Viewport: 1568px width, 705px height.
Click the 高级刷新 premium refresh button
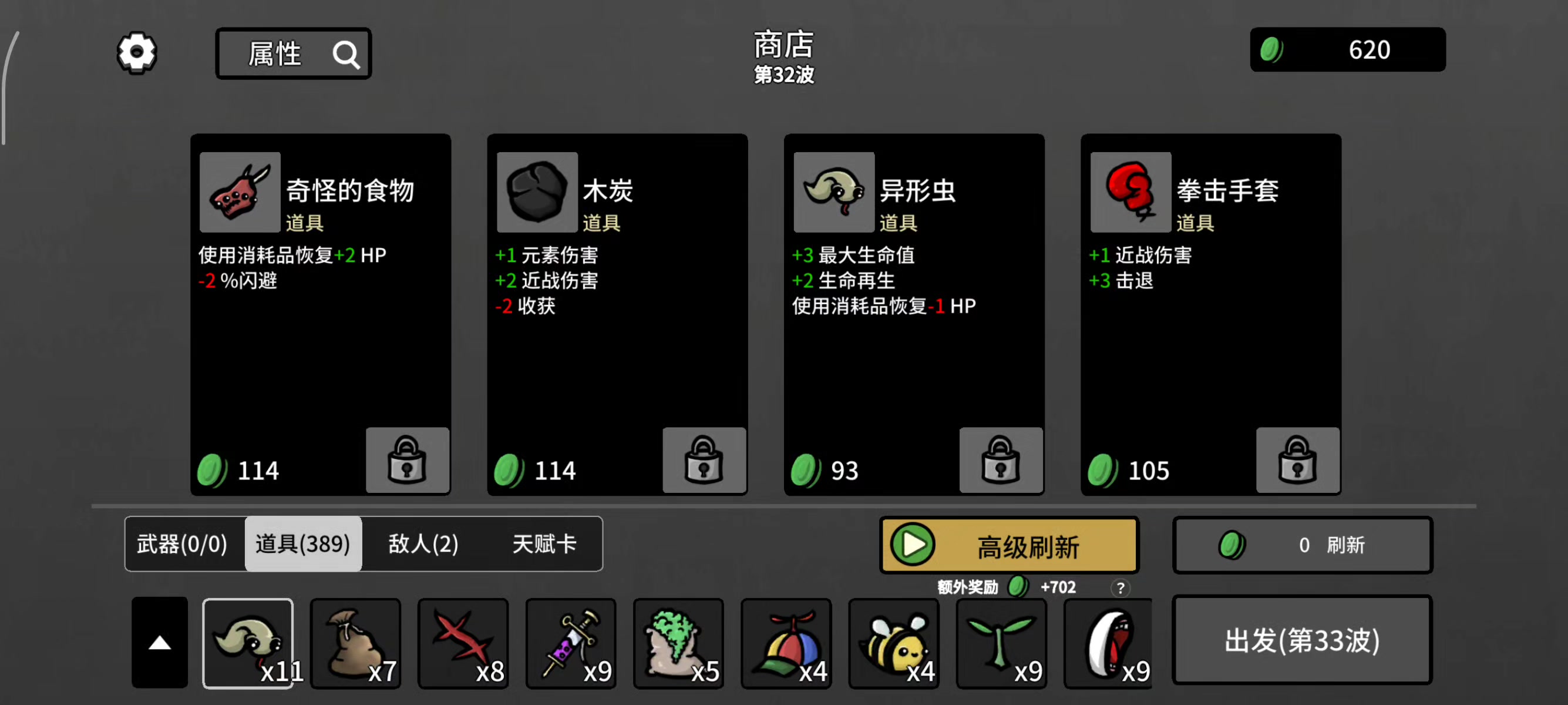(x=1010, y=545)
